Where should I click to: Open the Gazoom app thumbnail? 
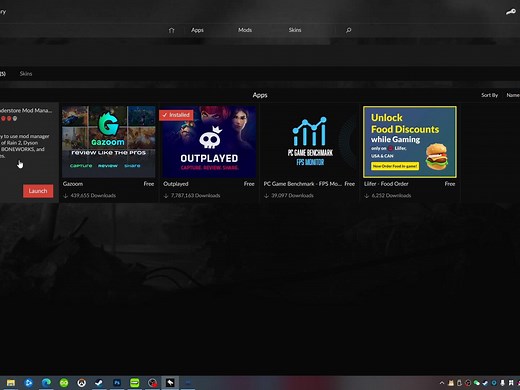coord(109,142)
